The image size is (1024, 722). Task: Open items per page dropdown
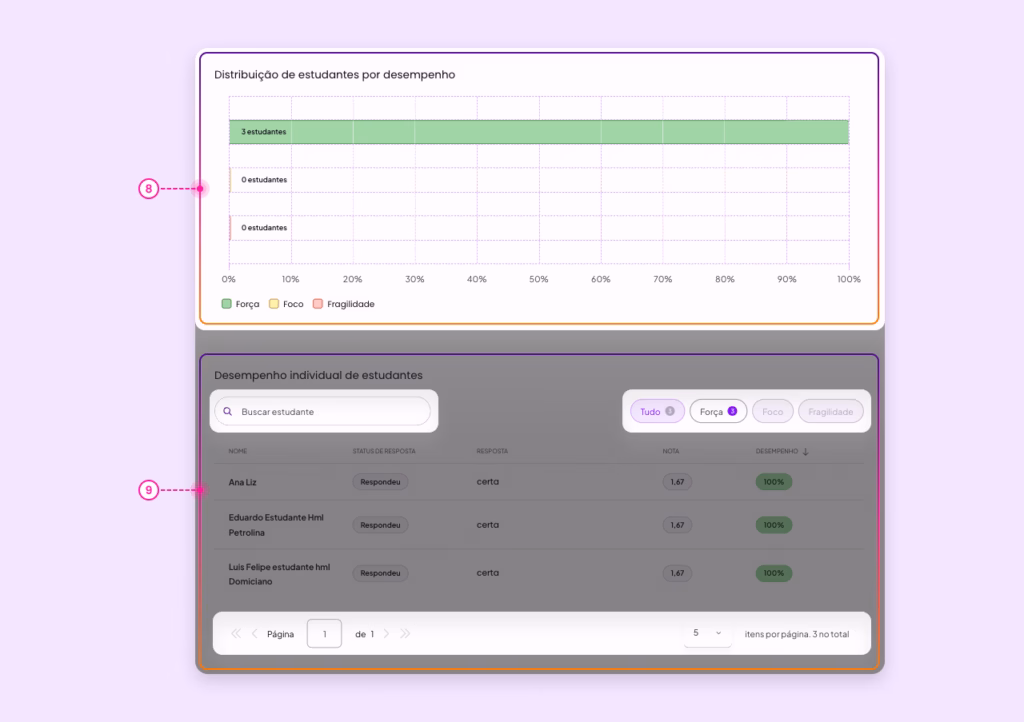tap(707, 633)
